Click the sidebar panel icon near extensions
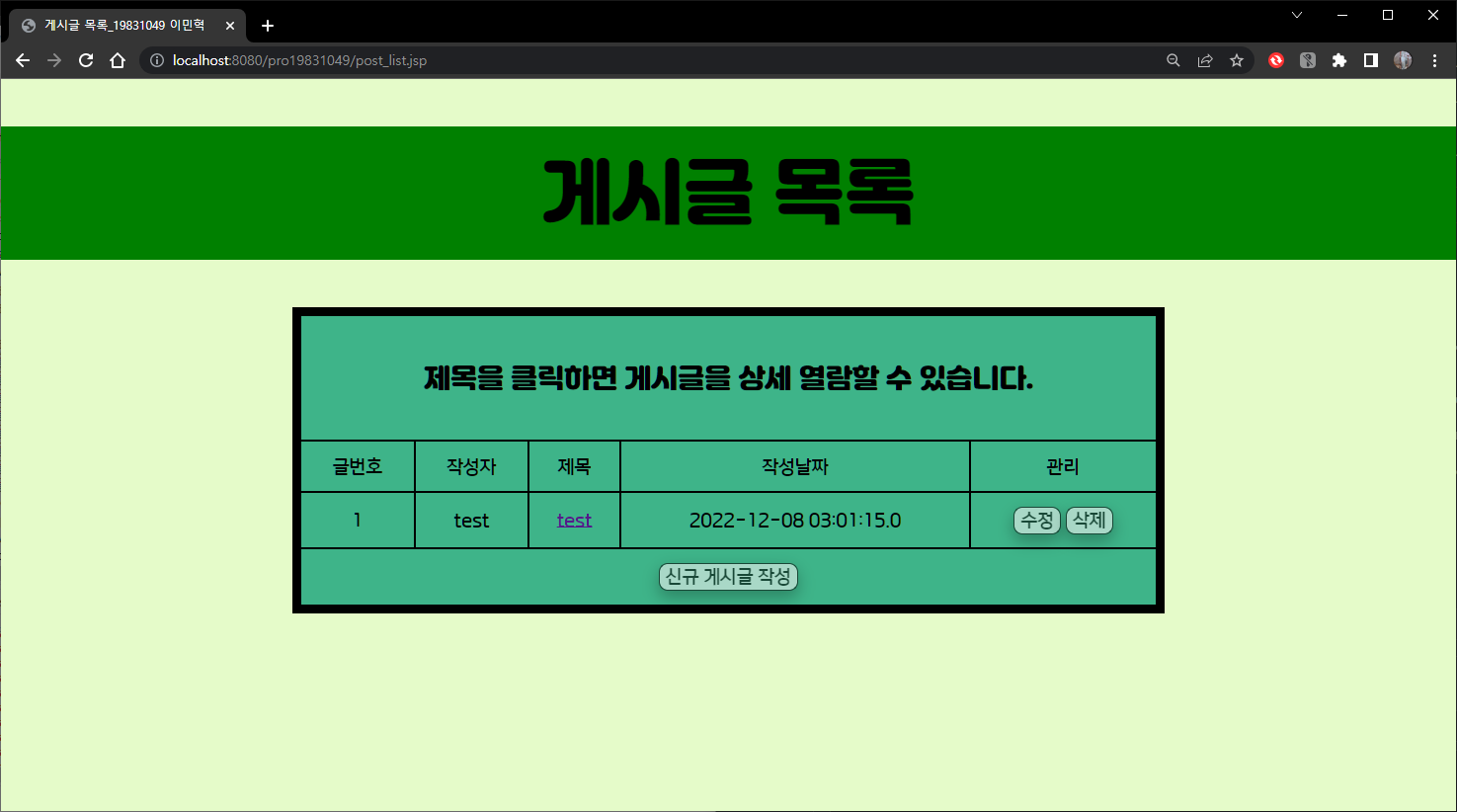Image resolution: width=1457 pixels, height=812 pixels. pyautogui.click(x=1370, y=60)
